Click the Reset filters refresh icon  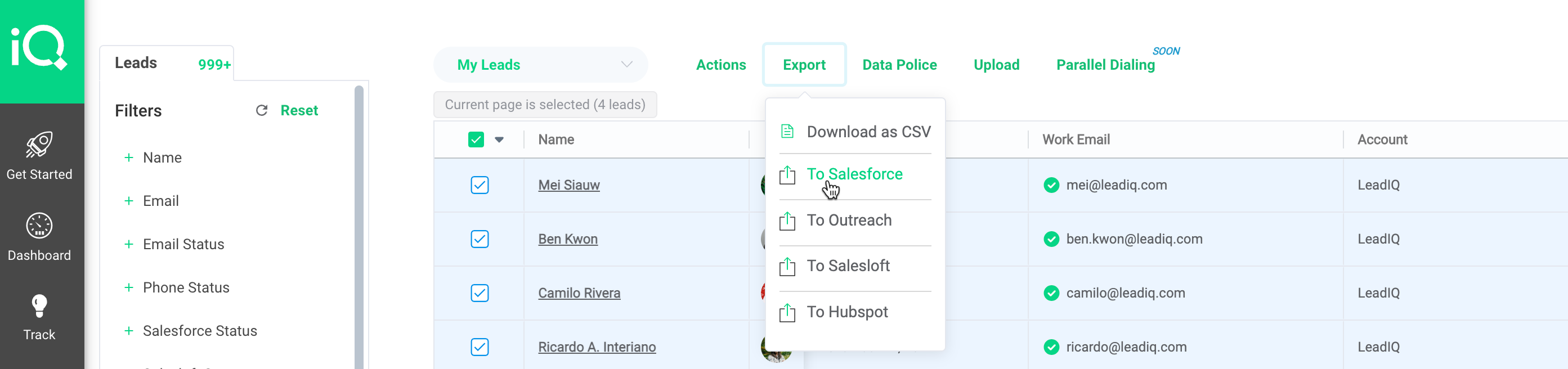(x=262, y=110)
